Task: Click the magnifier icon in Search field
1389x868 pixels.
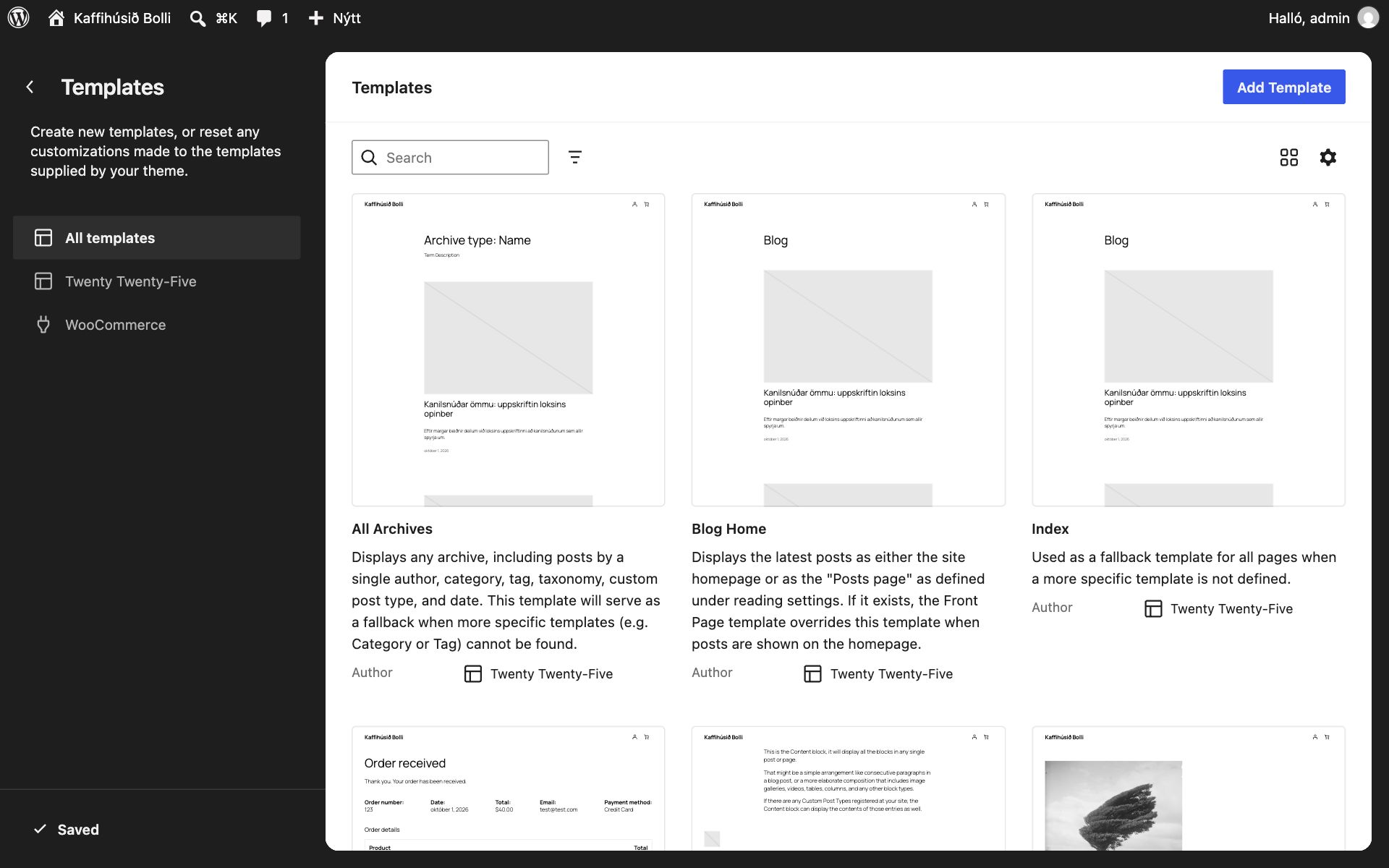Action: coord(369,157)
